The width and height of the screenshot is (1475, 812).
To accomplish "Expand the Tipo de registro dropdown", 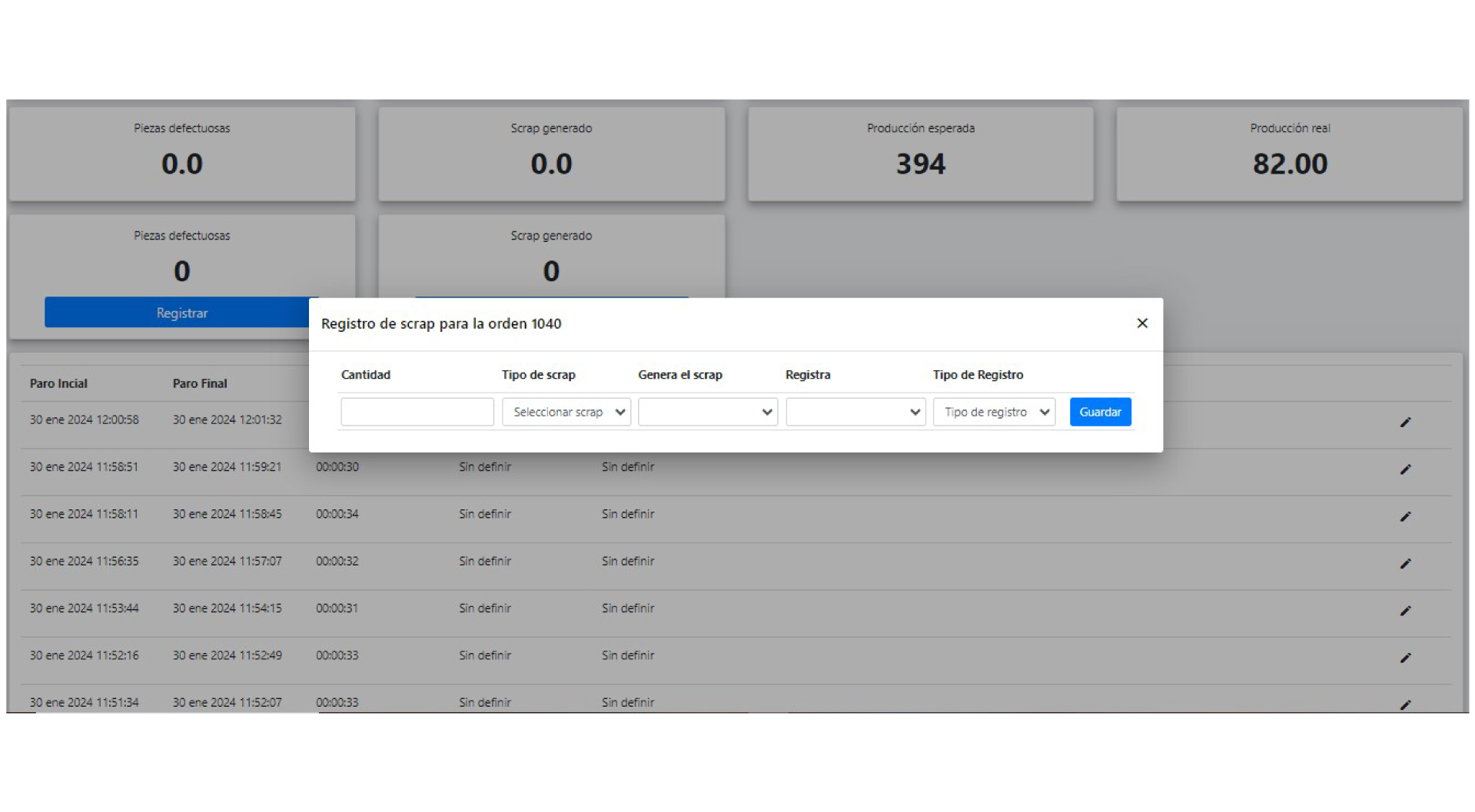I will (x=994, y=412).
